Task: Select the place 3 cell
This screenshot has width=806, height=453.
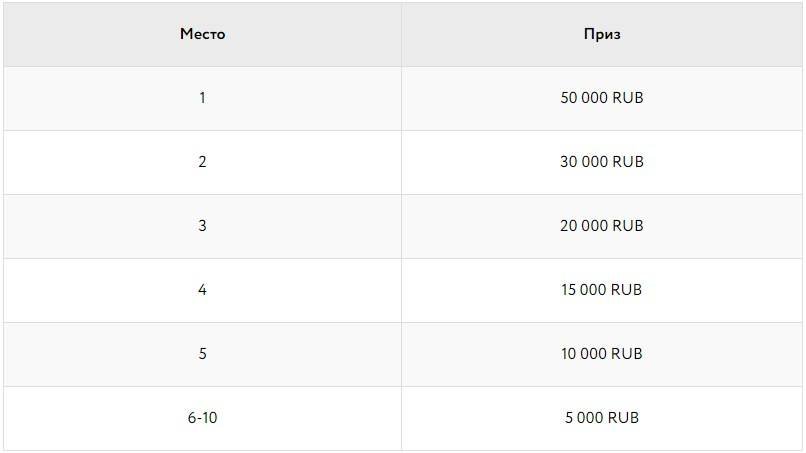Action: pos(202,226)
